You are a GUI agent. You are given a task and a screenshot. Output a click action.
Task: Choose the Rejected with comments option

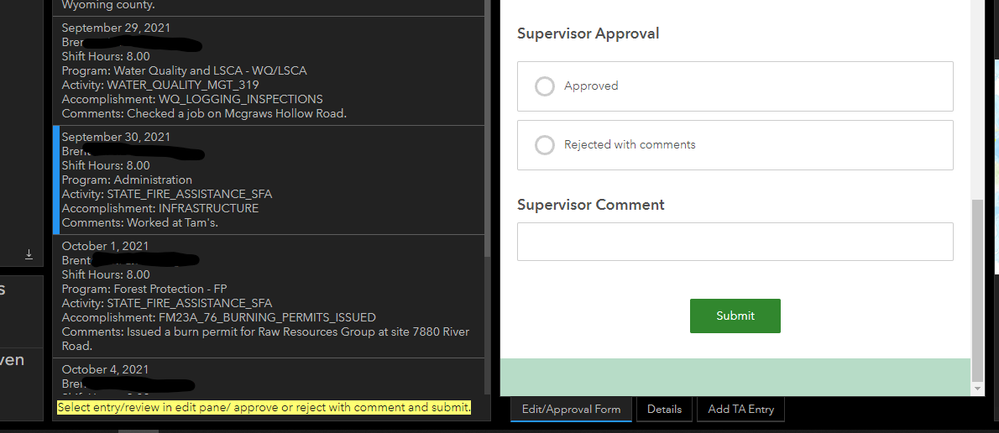pos(545,145)
